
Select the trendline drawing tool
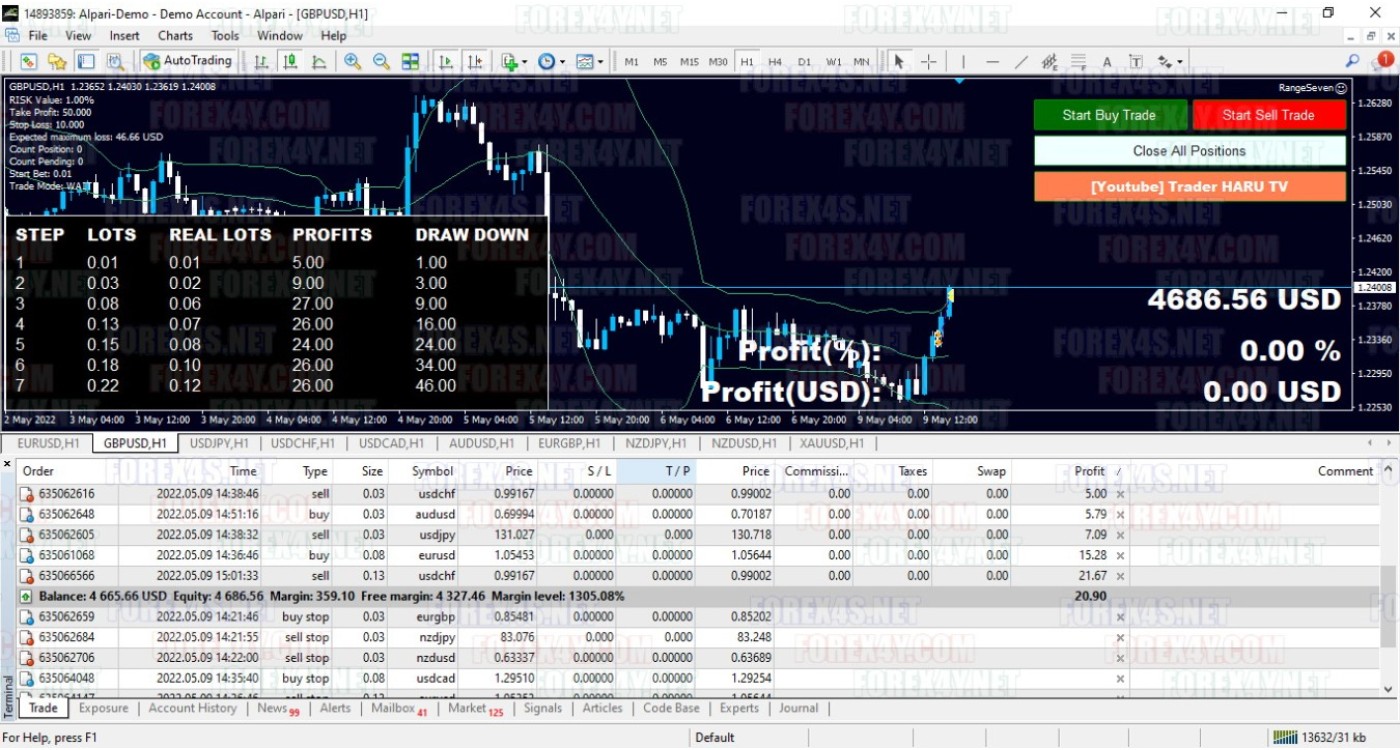[1021, 62]
